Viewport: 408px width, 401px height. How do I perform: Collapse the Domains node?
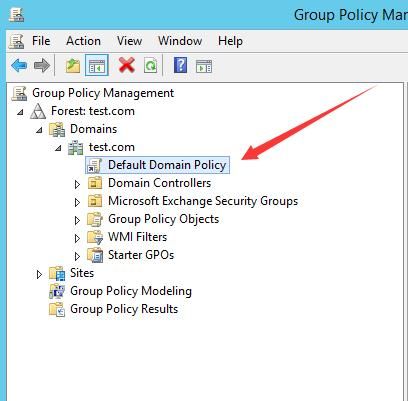39,130
